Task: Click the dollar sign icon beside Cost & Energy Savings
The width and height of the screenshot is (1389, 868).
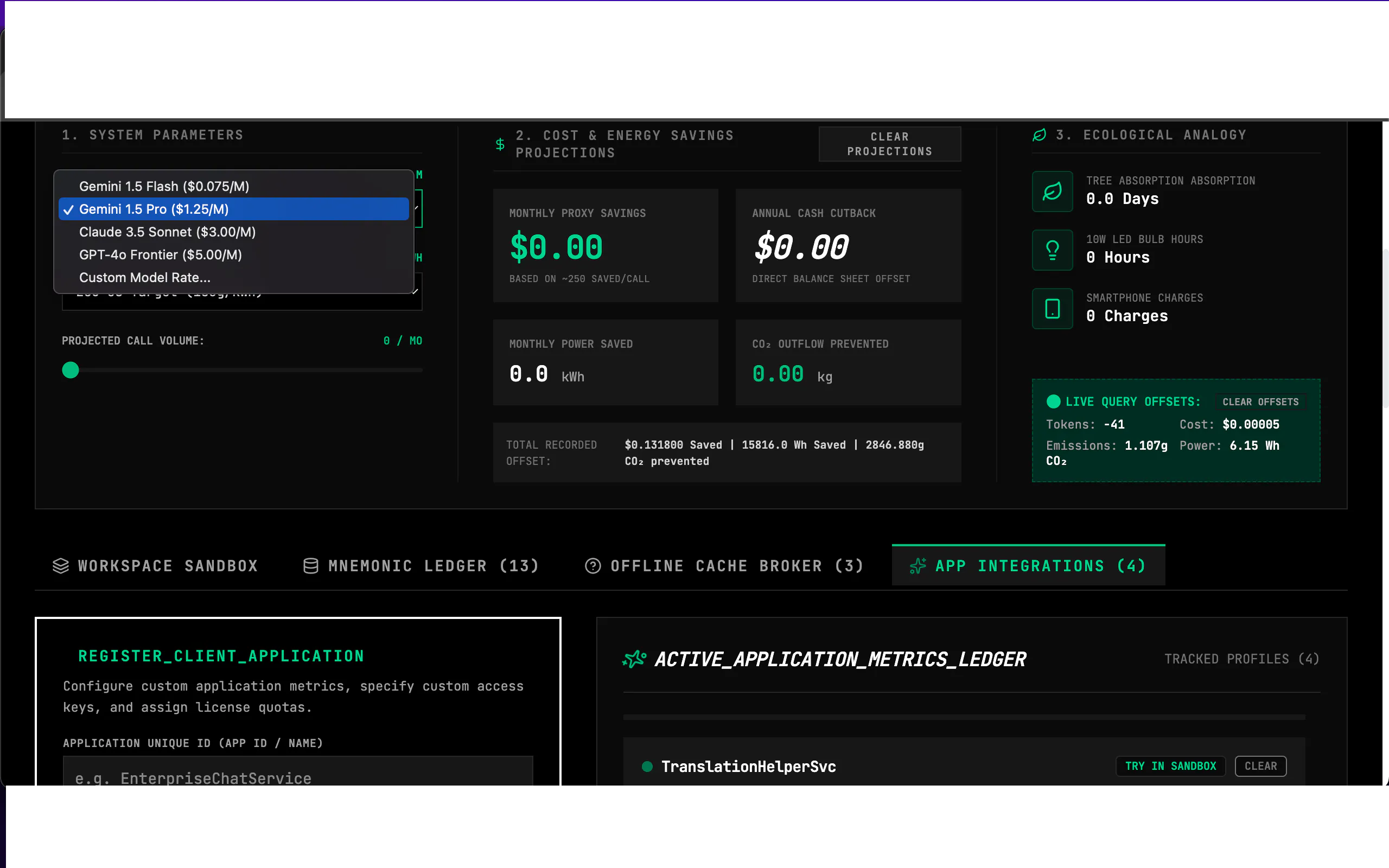Action: [x=500, y=144]
